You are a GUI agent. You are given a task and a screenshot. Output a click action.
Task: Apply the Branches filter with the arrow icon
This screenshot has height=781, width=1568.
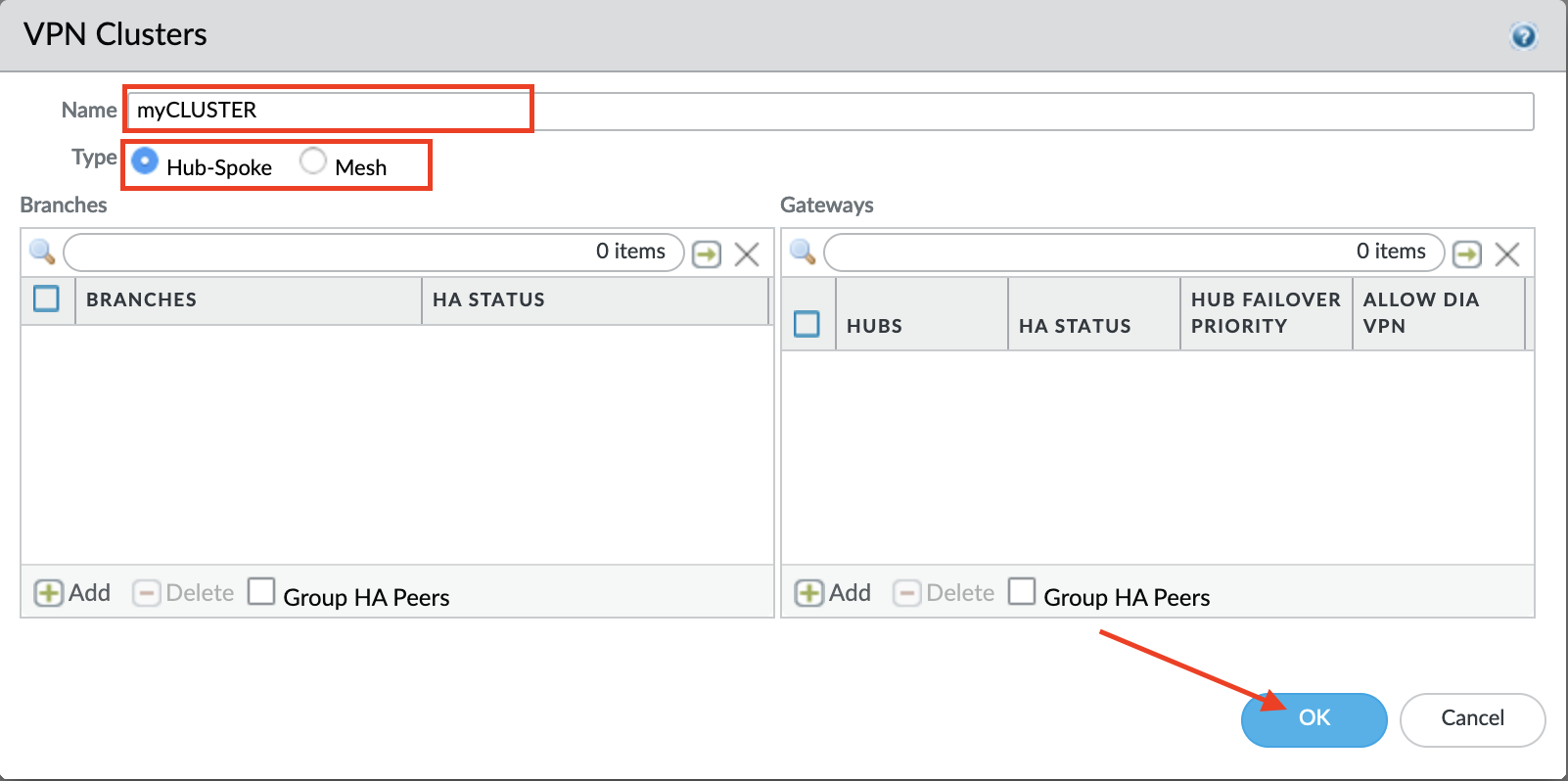707,254
